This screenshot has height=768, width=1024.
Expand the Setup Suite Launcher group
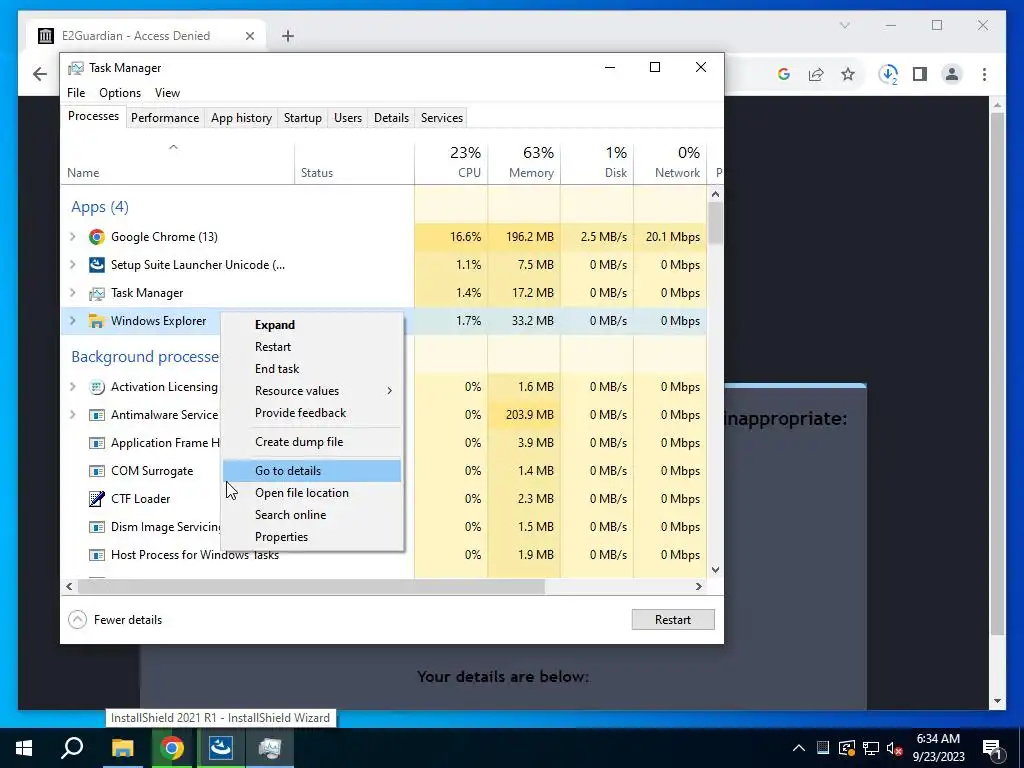coord(73,265)
